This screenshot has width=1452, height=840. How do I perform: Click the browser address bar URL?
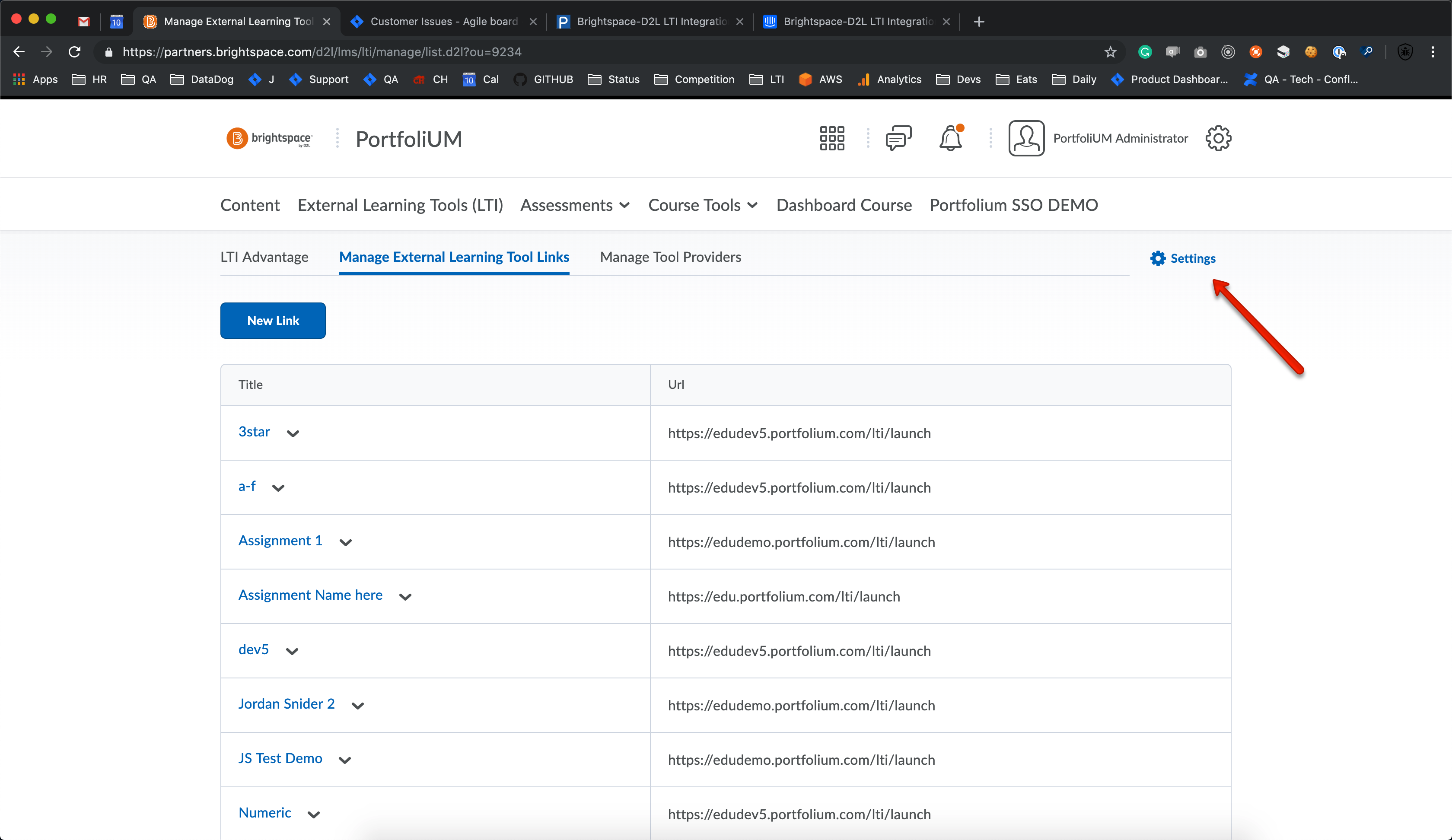click(x=322, y=52)
